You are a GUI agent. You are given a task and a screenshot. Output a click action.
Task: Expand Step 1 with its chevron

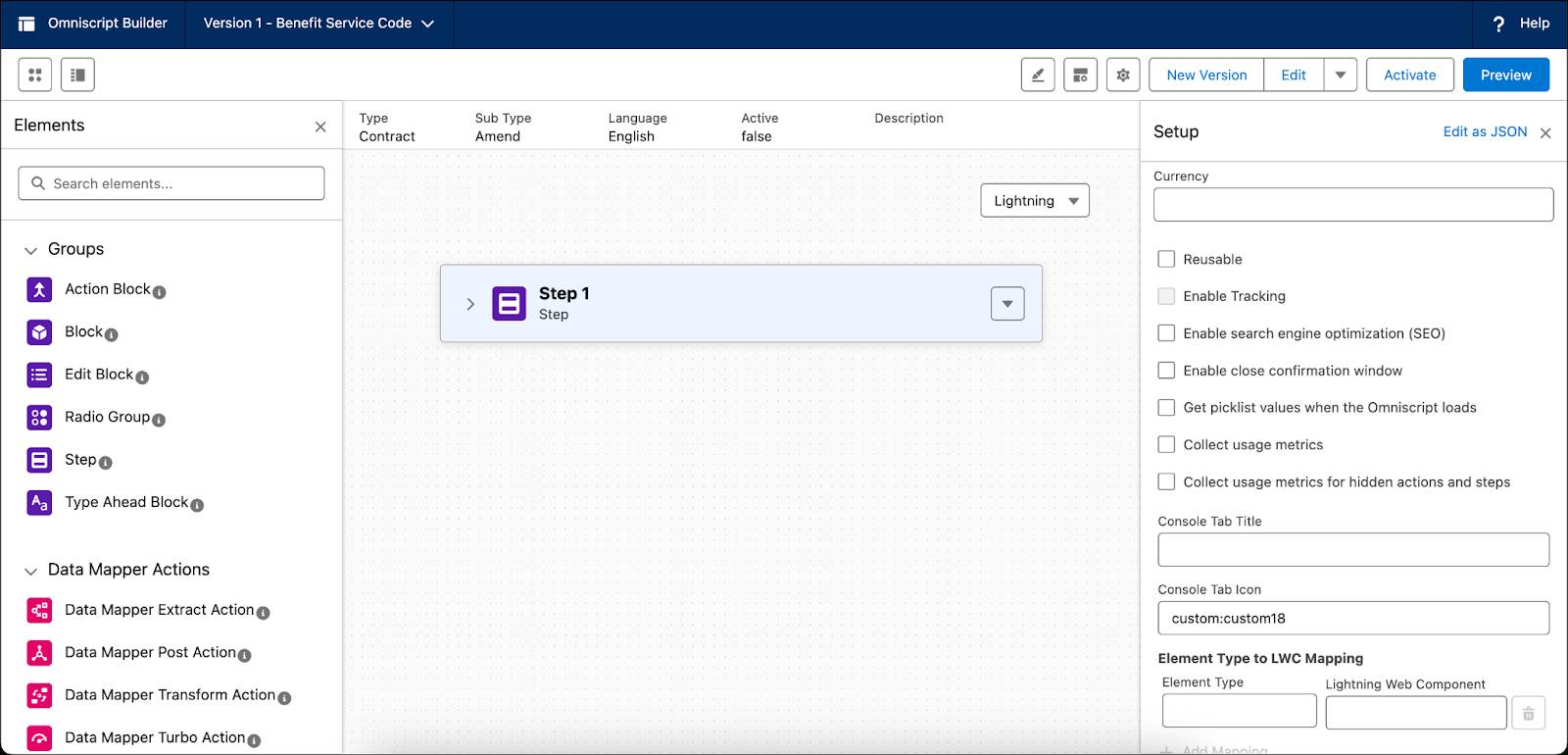470,304
